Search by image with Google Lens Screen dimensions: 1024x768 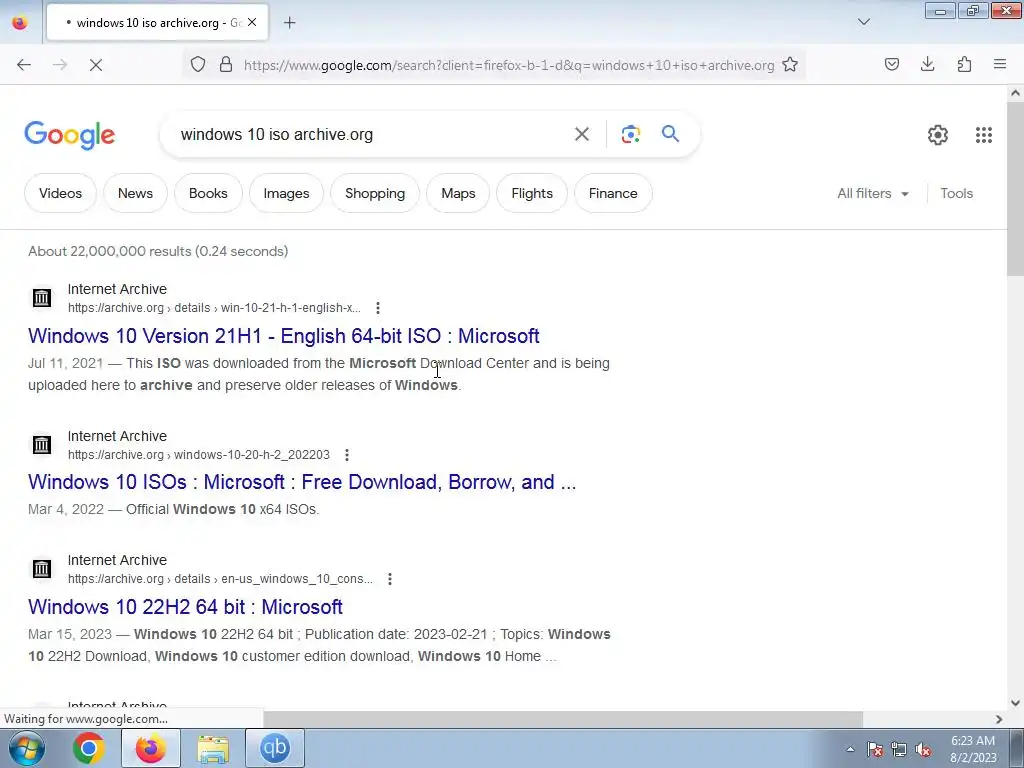[x=631, y=135]
